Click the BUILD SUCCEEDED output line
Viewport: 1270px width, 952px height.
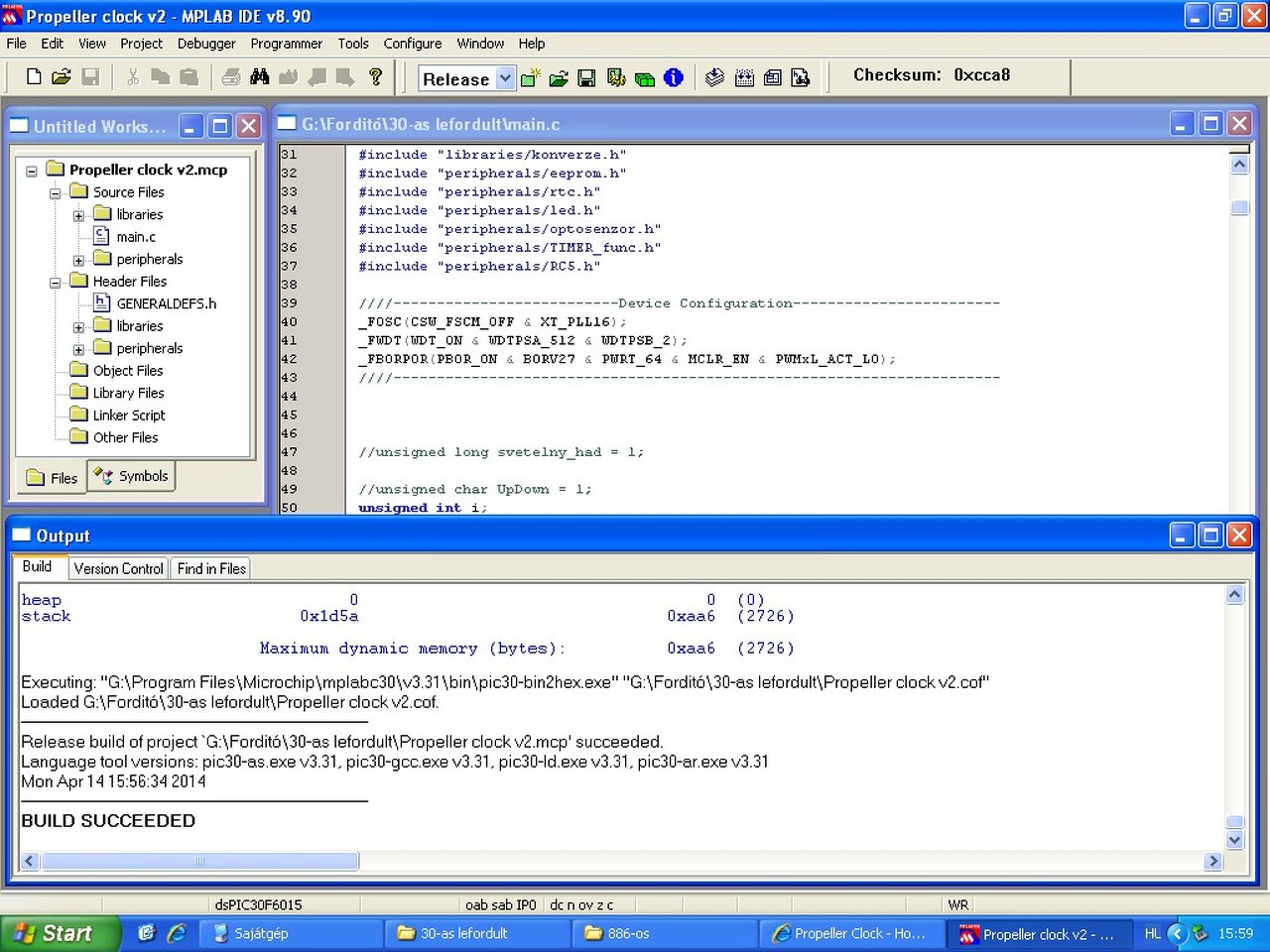click(x=108, y=821)
